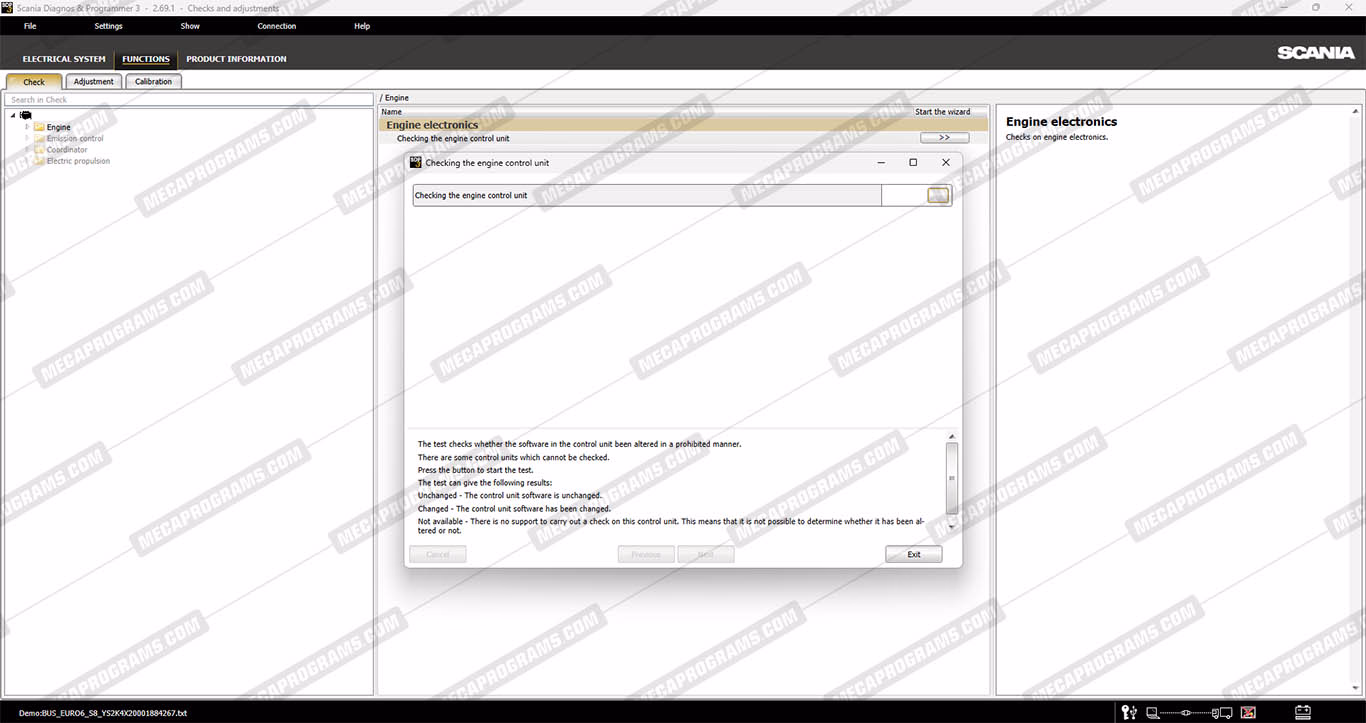Click the USB key license icon
Screen dimensions: 1366x723
click(1129, 713)
